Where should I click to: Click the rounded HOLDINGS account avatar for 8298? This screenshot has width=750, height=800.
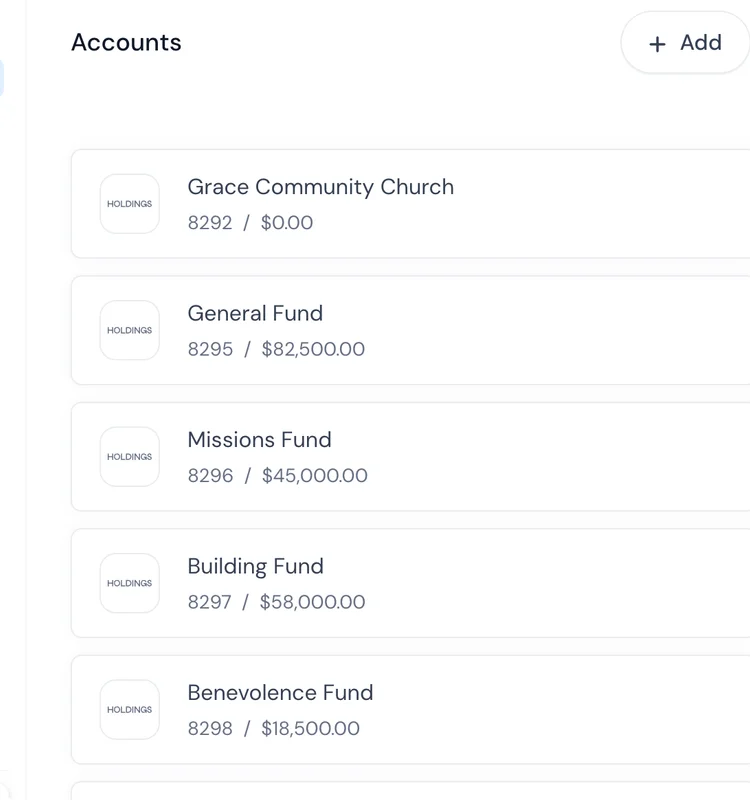click(x=129, y=709)
